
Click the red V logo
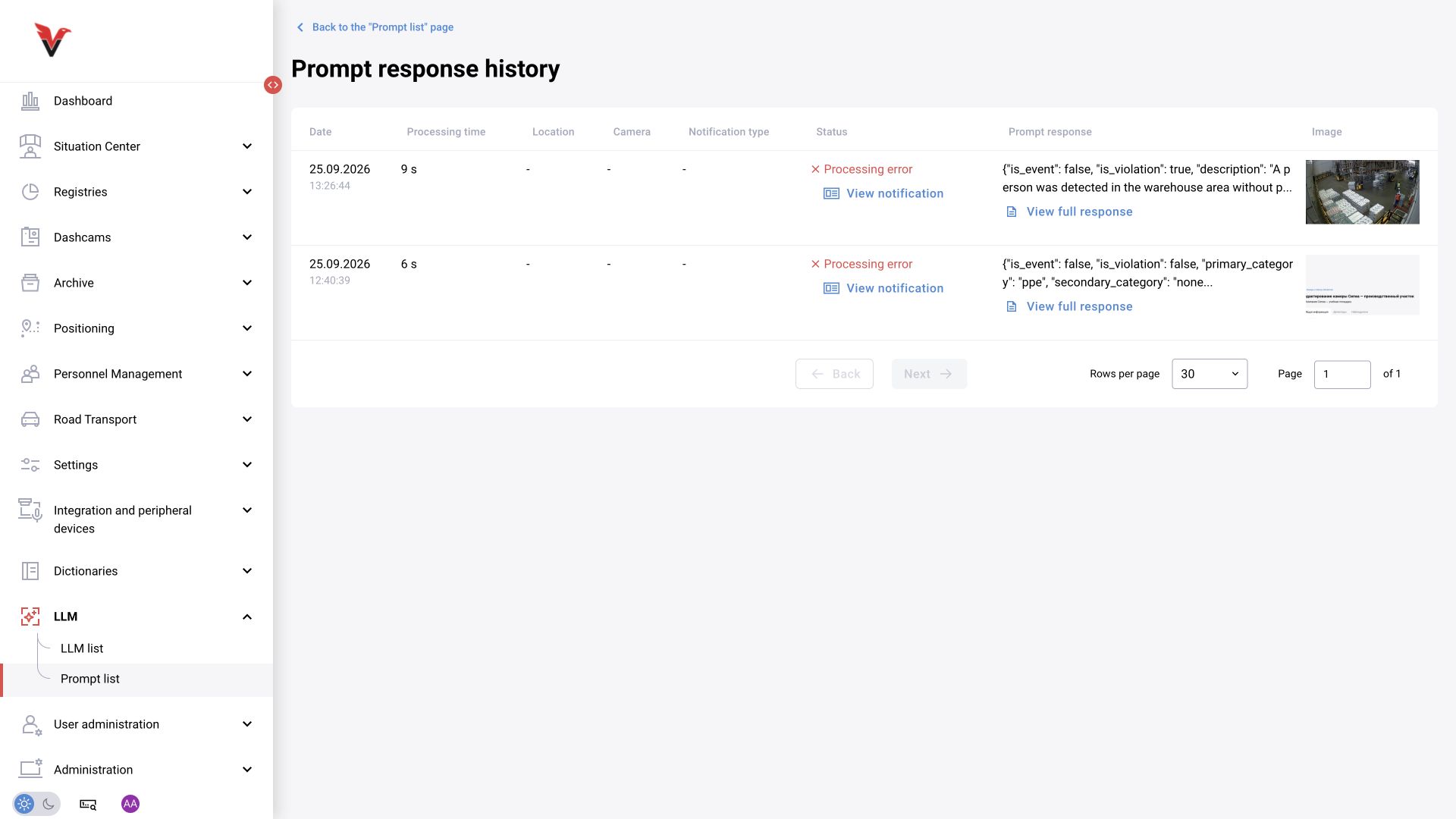(52, 40)
